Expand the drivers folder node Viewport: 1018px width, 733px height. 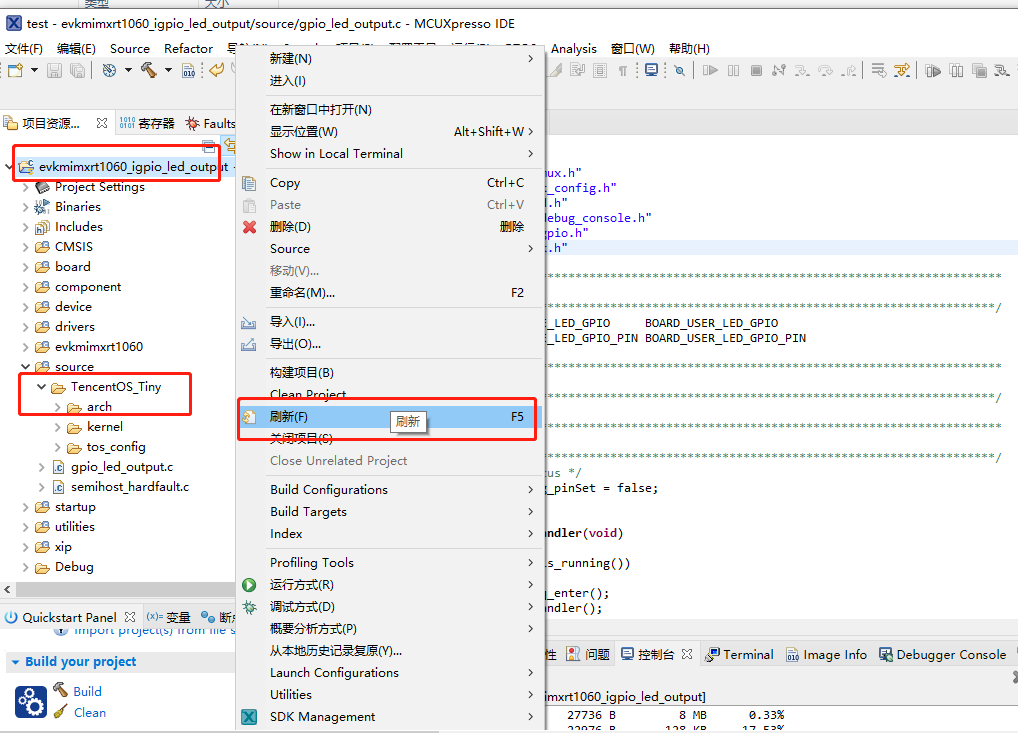click(x=25, y=327)
